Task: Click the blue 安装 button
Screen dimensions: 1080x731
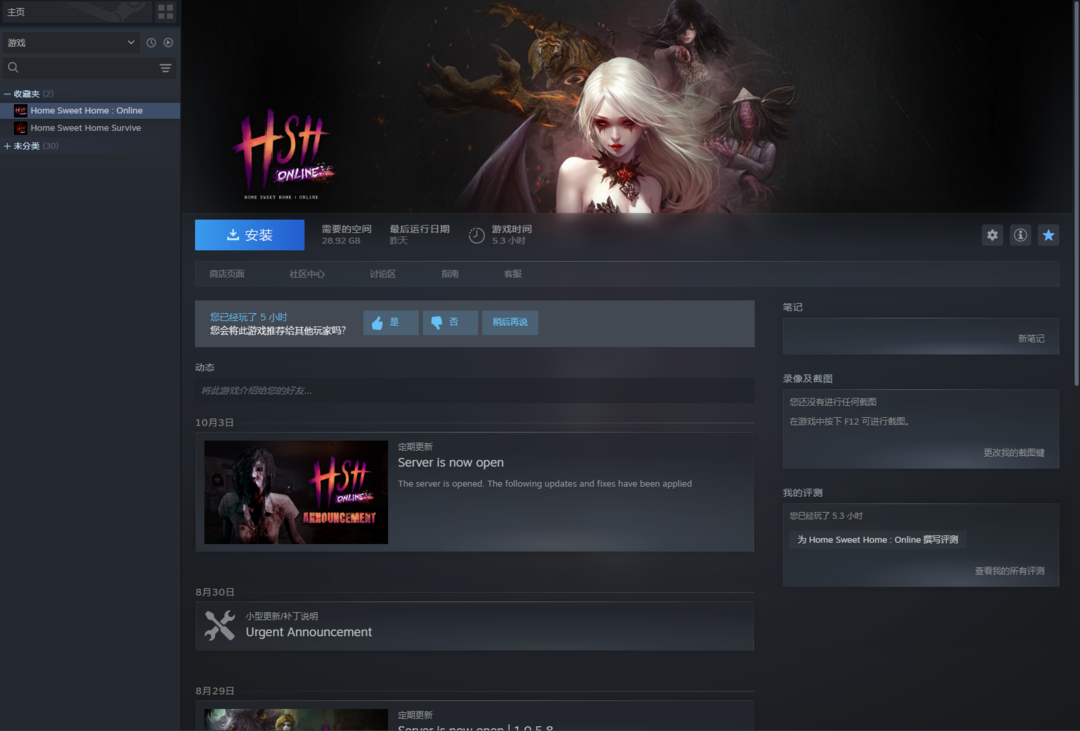Action: 249,235
